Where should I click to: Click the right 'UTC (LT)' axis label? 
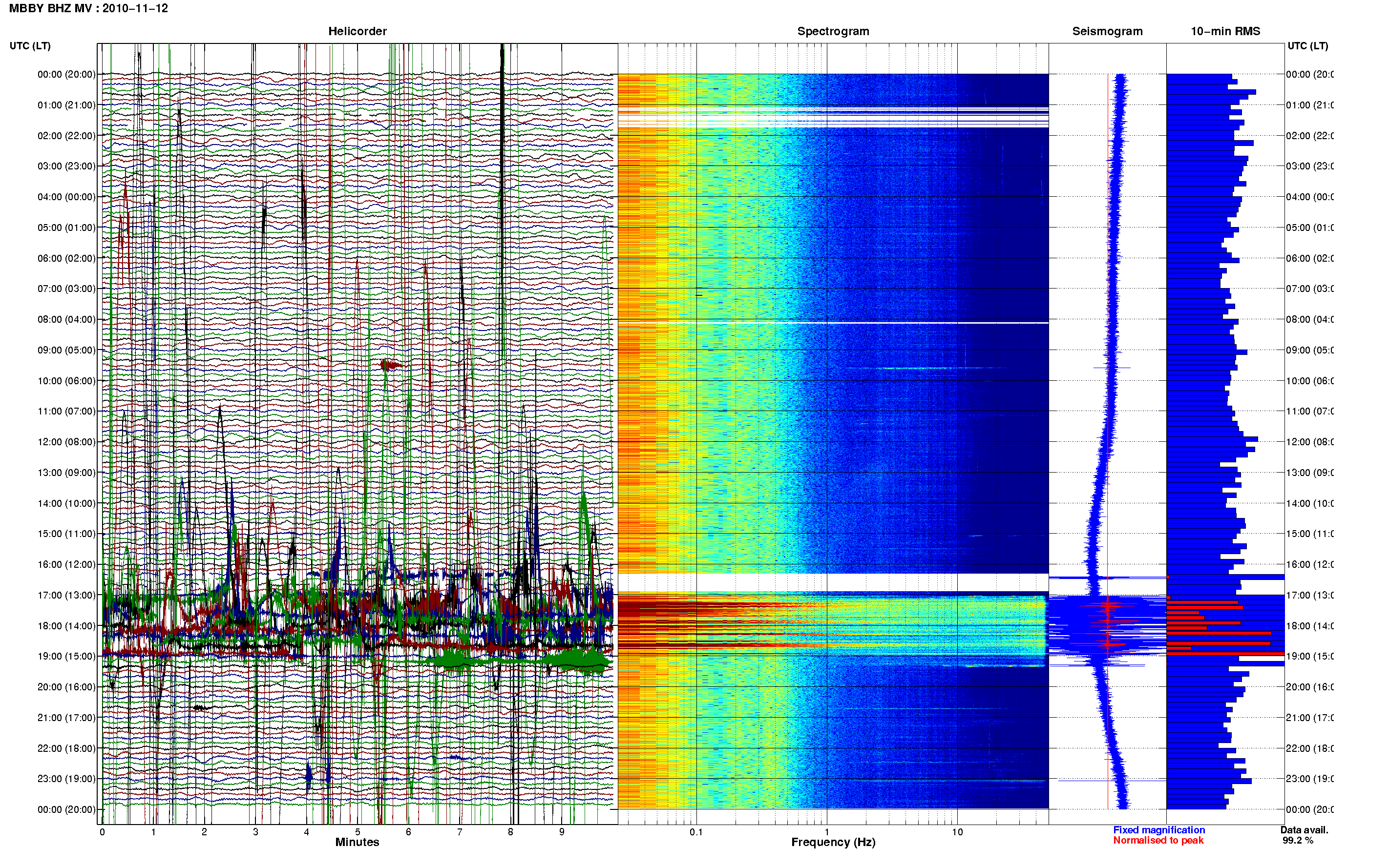pos(1307,46)
